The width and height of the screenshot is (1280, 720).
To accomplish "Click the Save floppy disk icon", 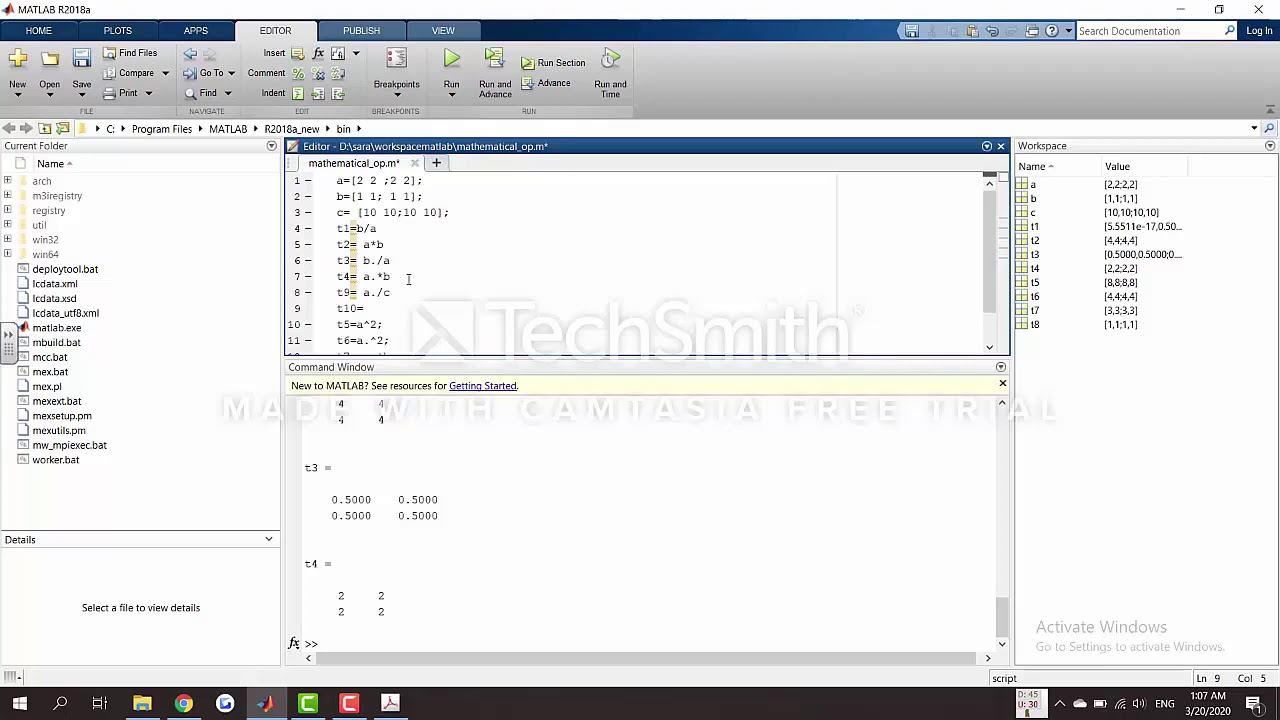I will pos(81,60).
